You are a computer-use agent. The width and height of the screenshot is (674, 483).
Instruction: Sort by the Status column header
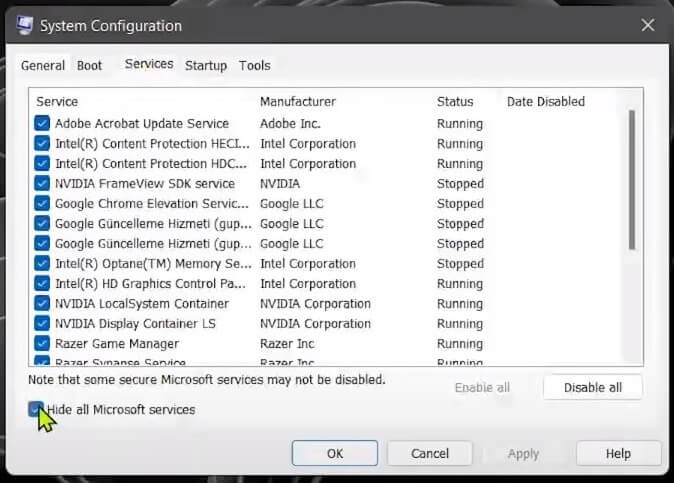455,101
